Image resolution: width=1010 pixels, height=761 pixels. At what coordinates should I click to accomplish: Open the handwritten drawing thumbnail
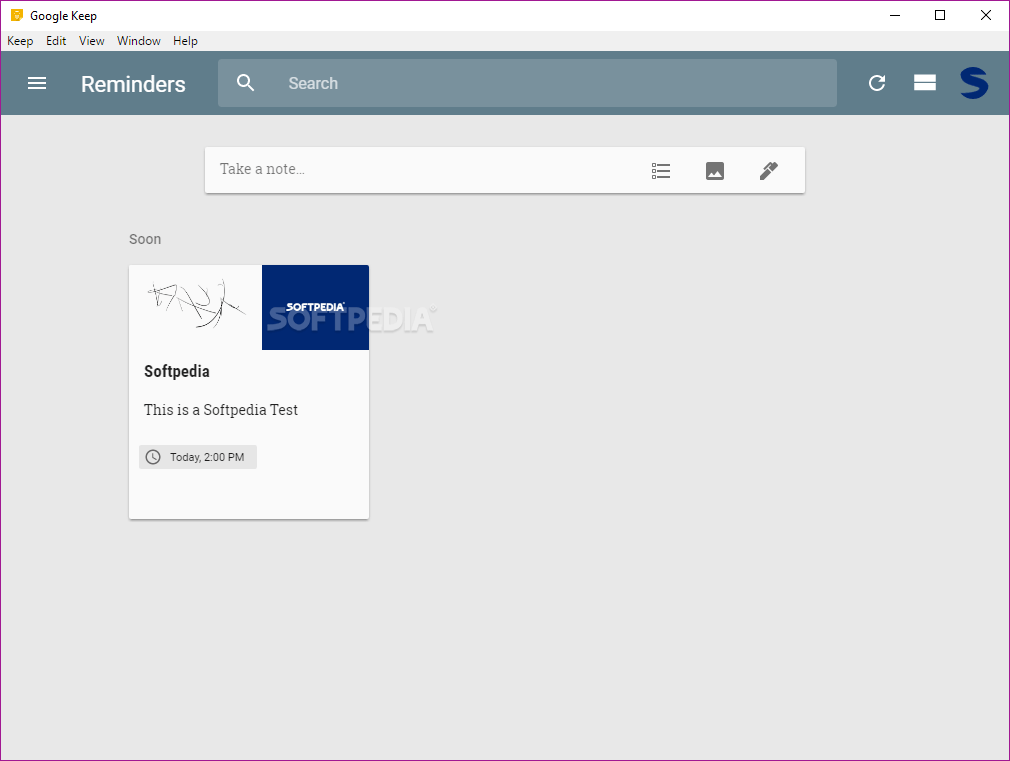coord(195,307)
